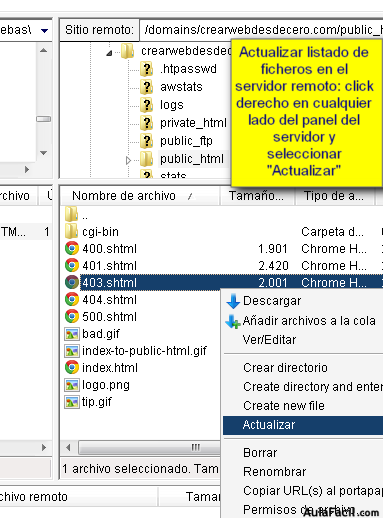Click the Chrome icon next to 400.shtml
383x518 pixels.
point(72,248)
